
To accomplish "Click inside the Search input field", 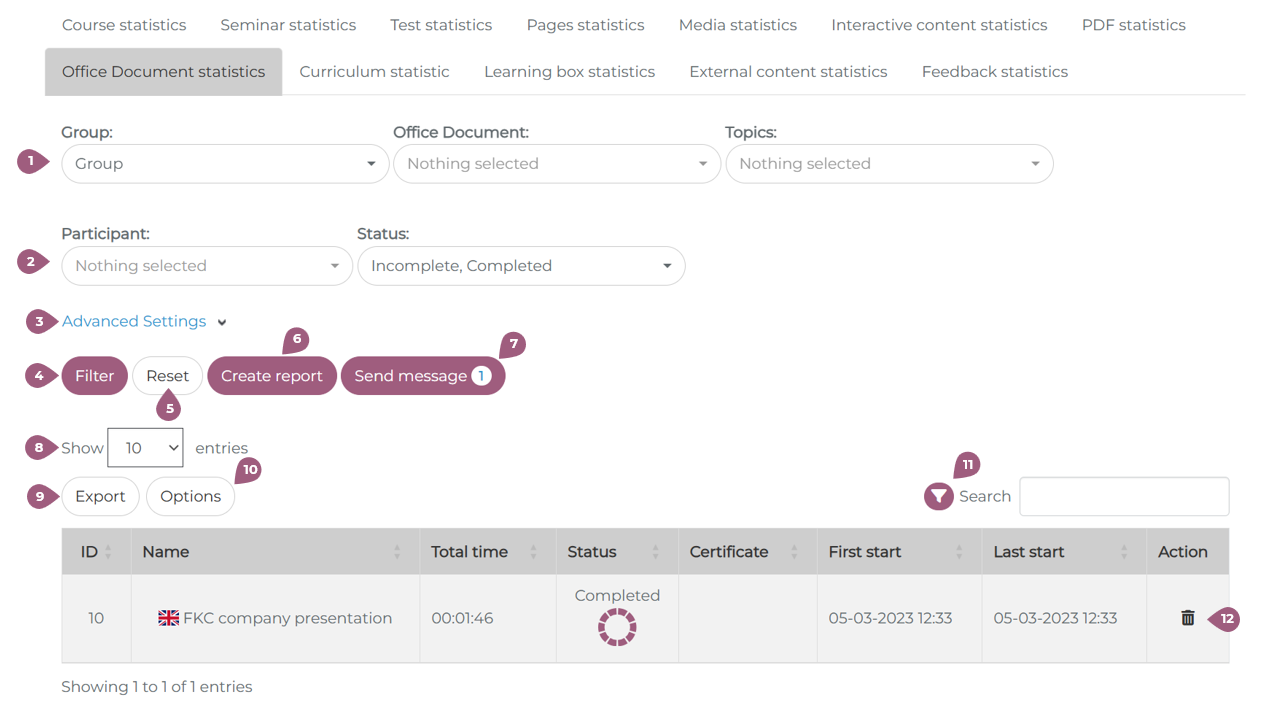I will coord(1123,497).
